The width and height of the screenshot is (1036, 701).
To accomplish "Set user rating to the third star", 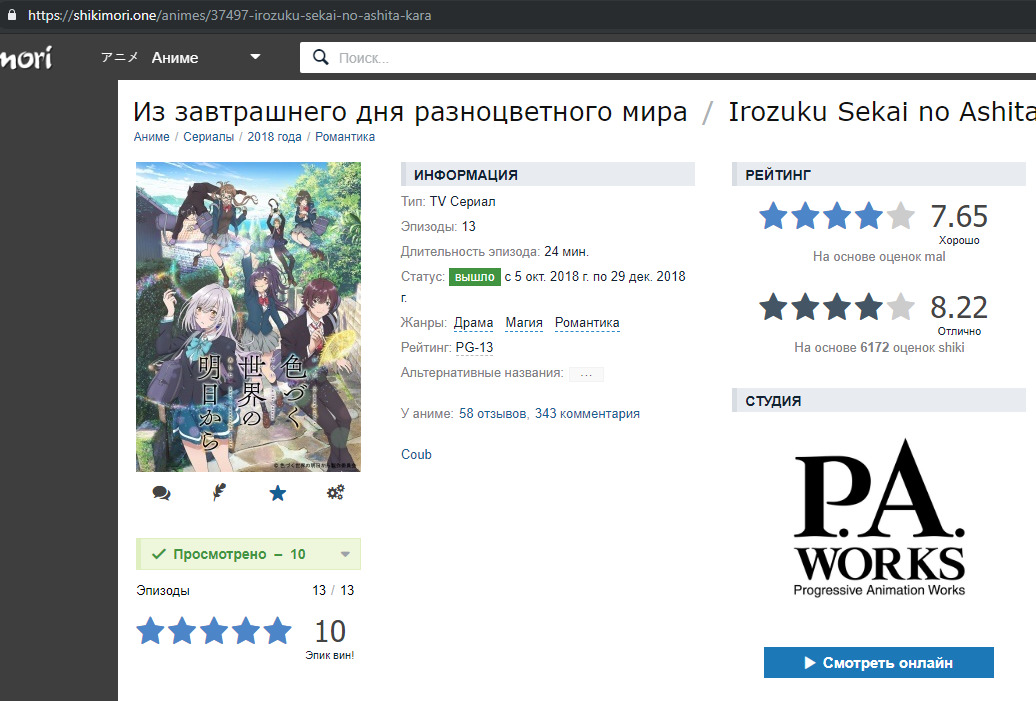I will [x=213, y=631].
